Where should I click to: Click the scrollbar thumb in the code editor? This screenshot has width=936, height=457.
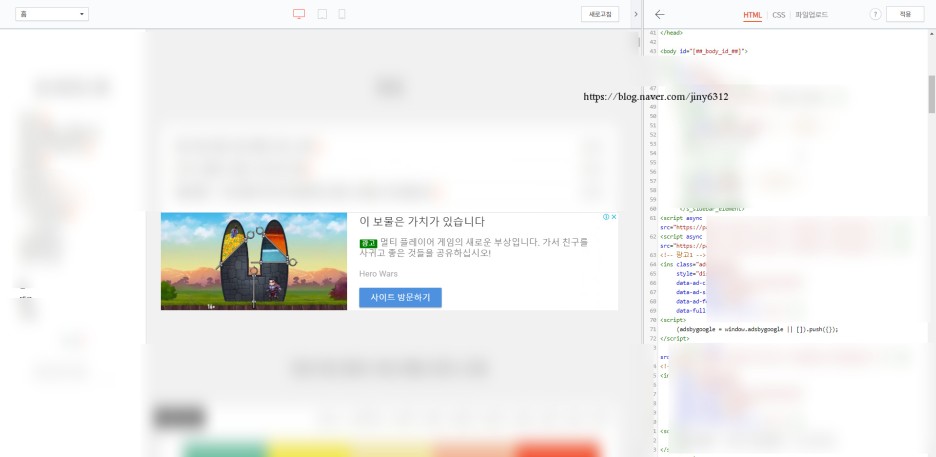point(931,94)
